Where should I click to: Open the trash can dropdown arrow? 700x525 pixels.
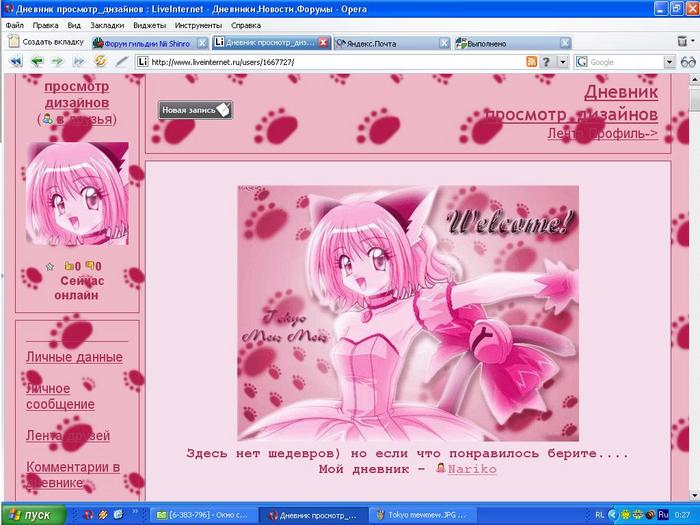tap(693, 41)
